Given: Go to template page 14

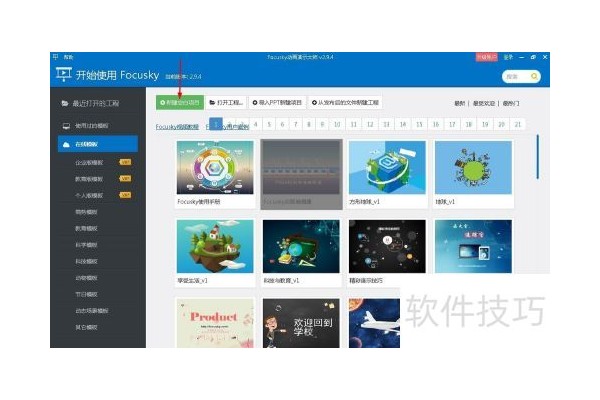Looking at the screenshot, I should click(x=403, y=124).
